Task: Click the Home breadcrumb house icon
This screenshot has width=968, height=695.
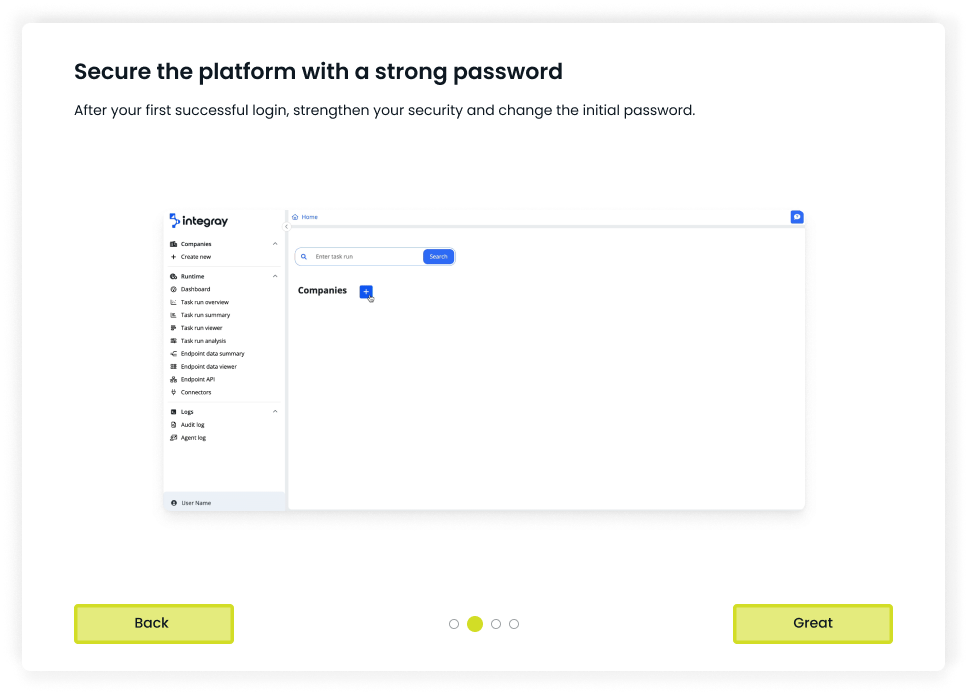Action: pyautogui.click(x=295, y=217)
